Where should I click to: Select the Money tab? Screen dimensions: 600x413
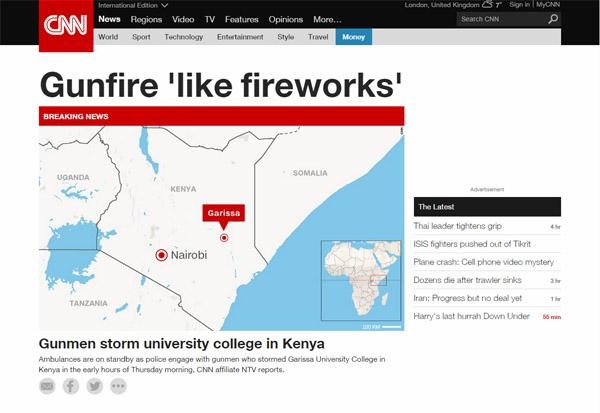pyautogui.click(x=352, y=37)
